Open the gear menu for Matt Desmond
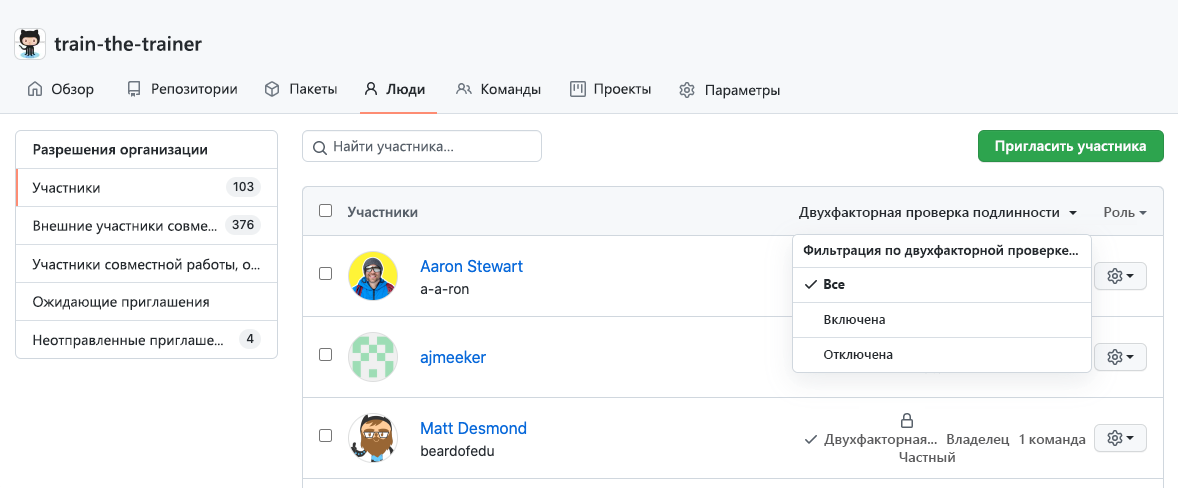The height and width of the screenshot is (488, 1178). click(x=1120, y=438)
